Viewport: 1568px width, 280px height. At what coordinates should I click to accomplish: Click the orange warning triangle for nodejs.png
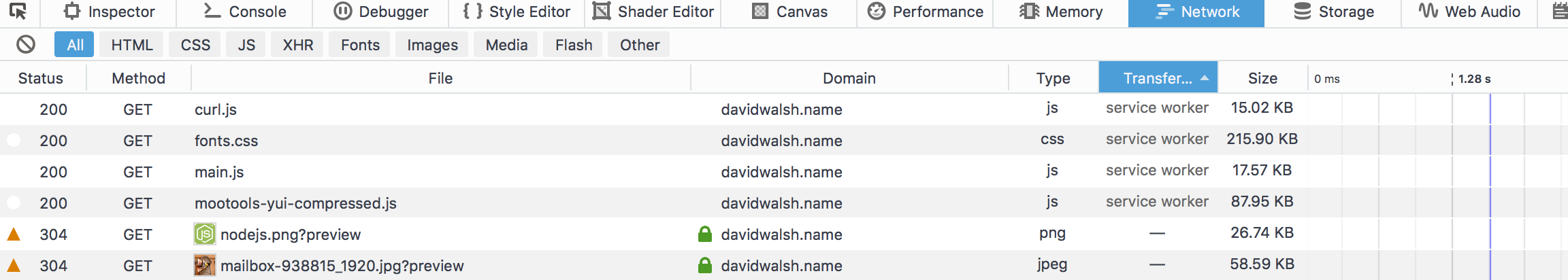[14, 234]
